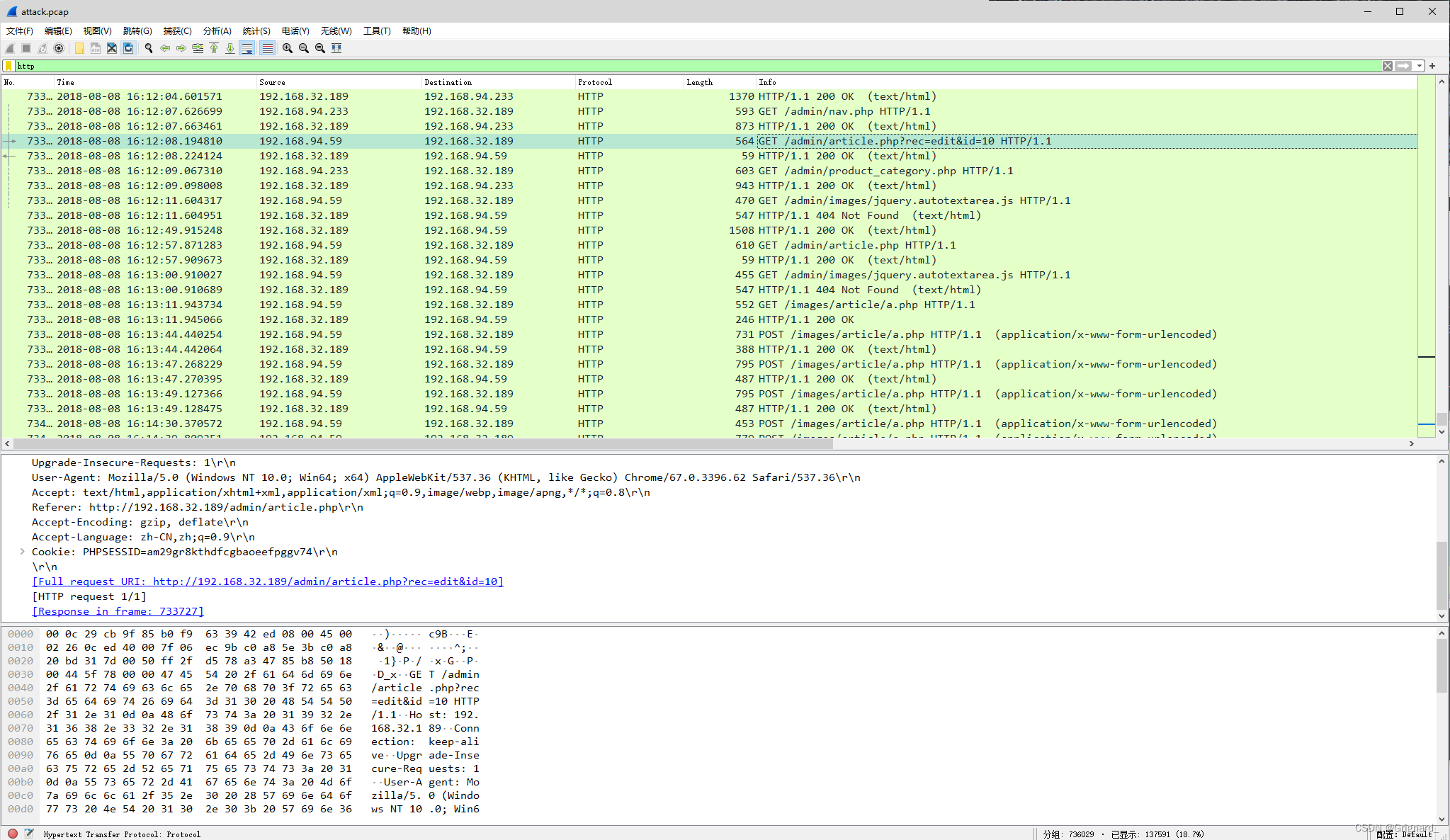Open the recent display filters dropdown

tap(1420, 66)
